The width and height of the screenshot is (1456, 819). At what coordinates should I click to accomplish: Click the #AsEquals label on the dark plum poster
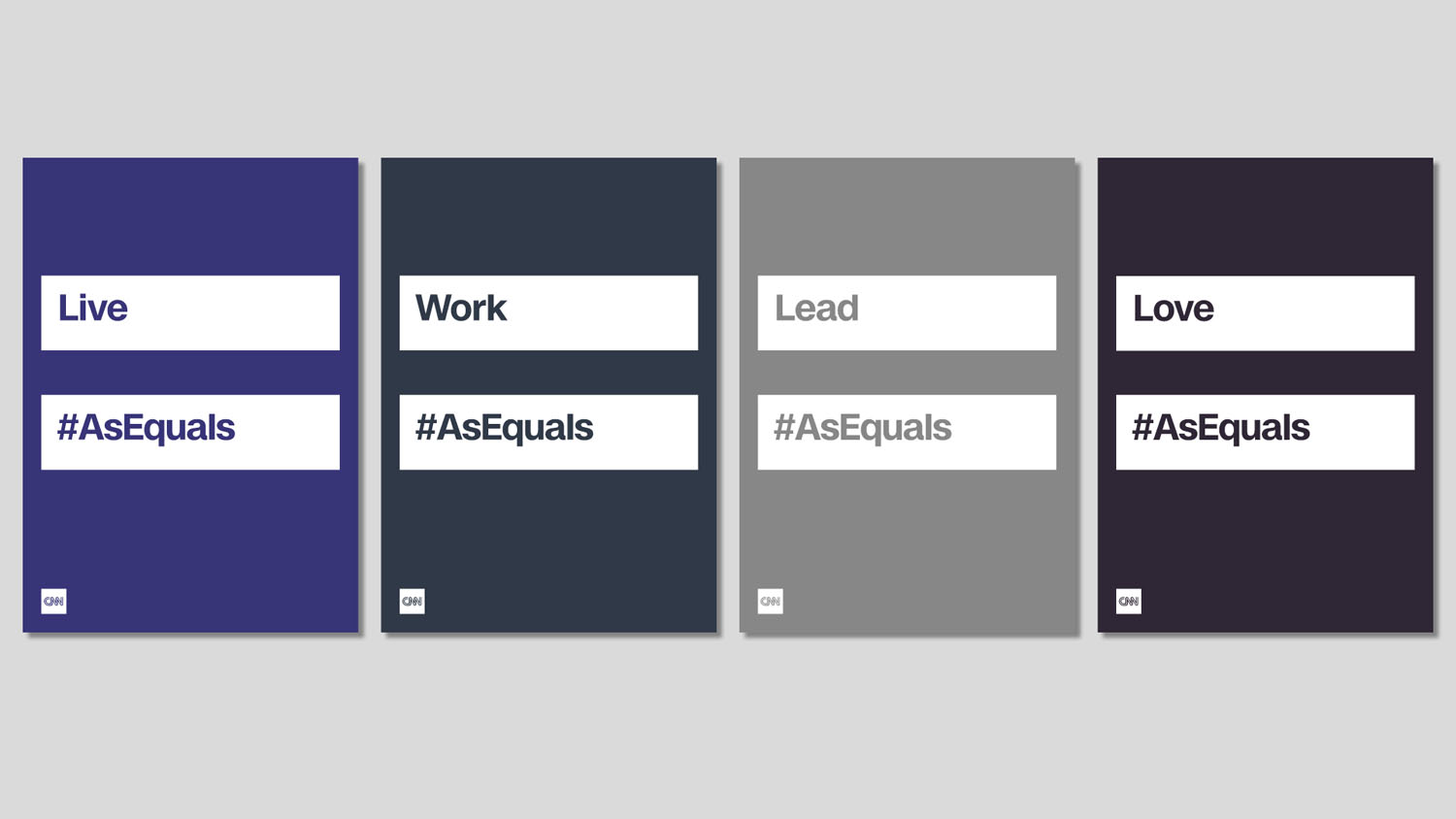1220,428
